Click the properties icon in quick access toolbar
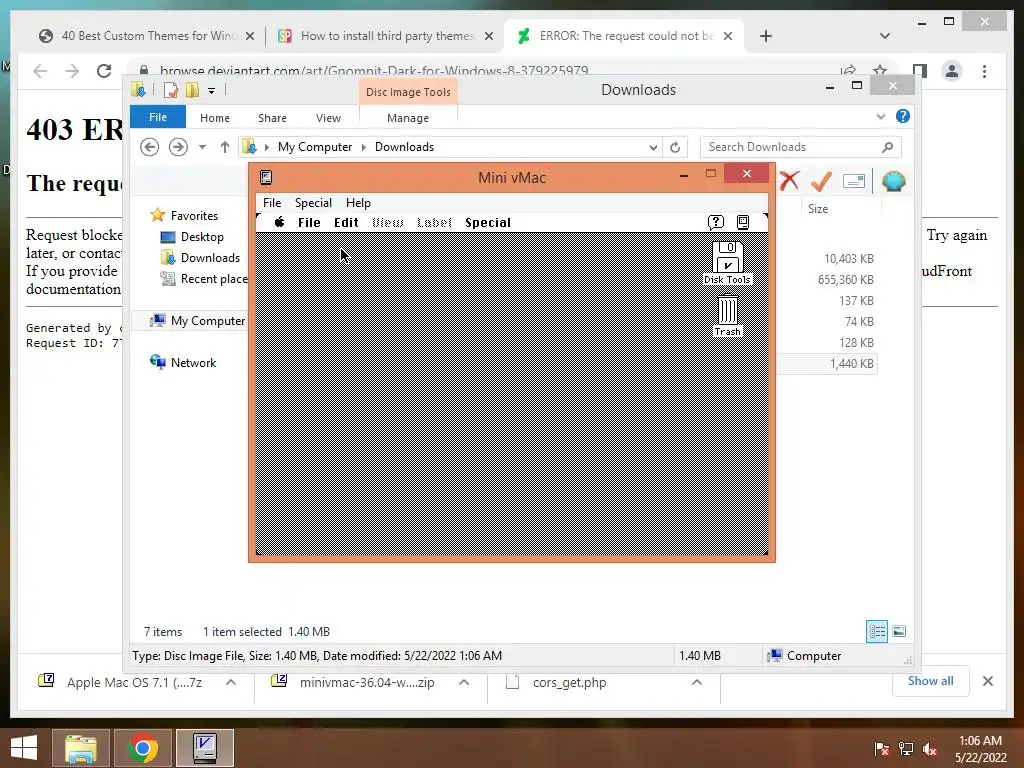The image size is (1024, 768). (171, 90)
